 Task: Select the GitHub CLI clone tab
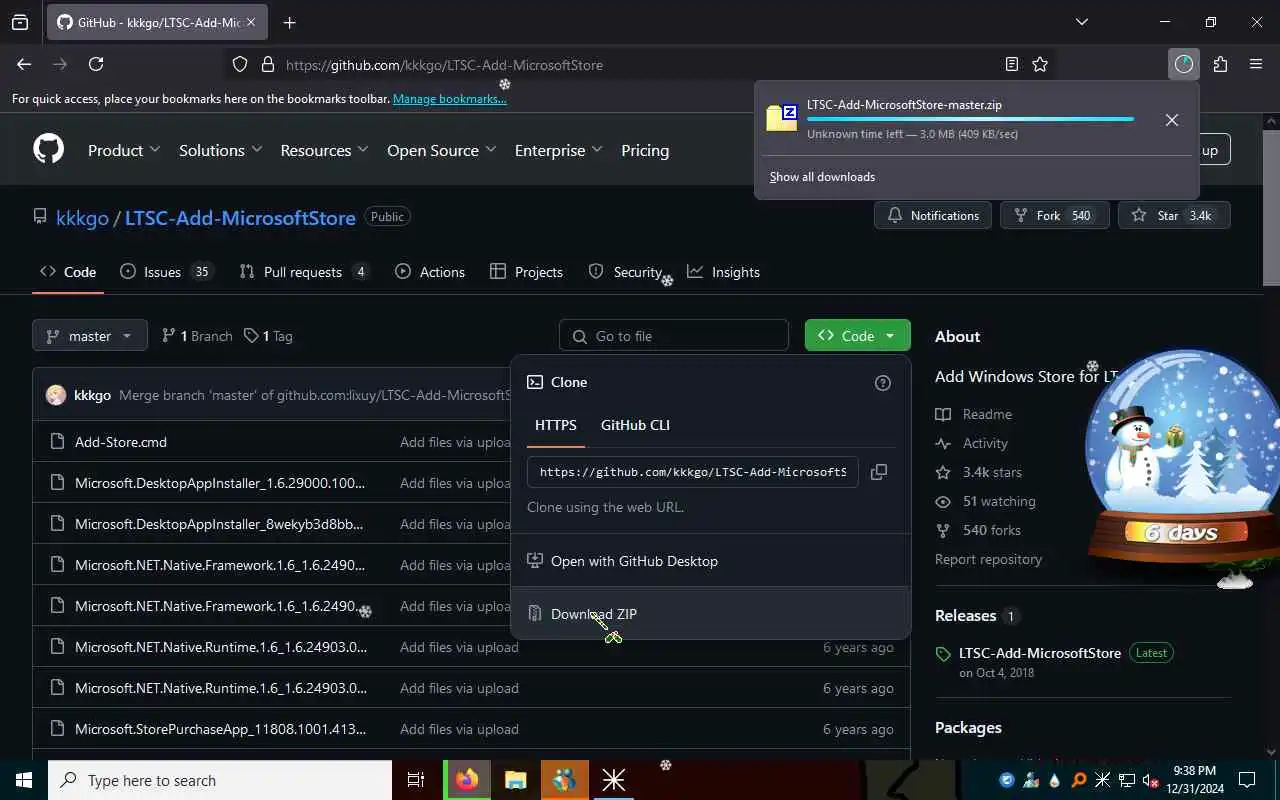635,425
